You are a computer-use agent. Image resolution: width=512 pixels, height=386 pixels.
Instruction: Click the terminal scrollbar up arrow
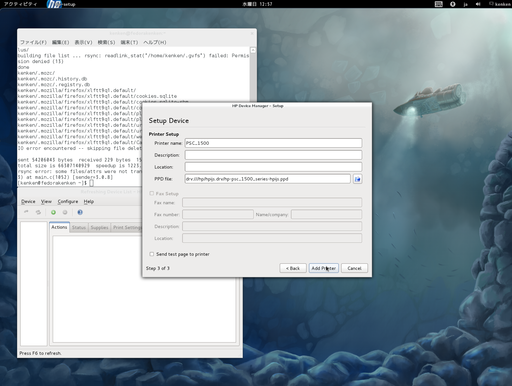pos(253,50)
